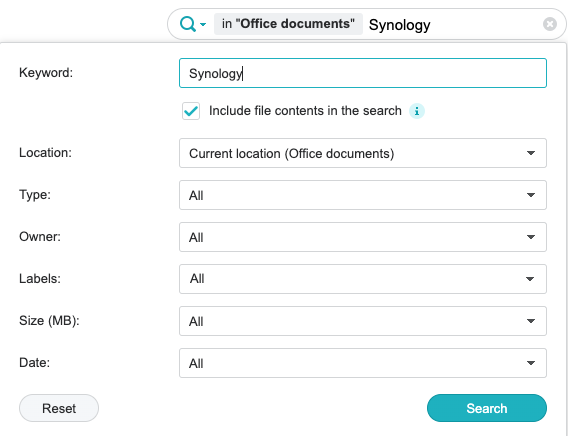Click the top search bar Synology text
Image resolution: width=568 pixels, height=436 pixels.
tap(400, 25)
